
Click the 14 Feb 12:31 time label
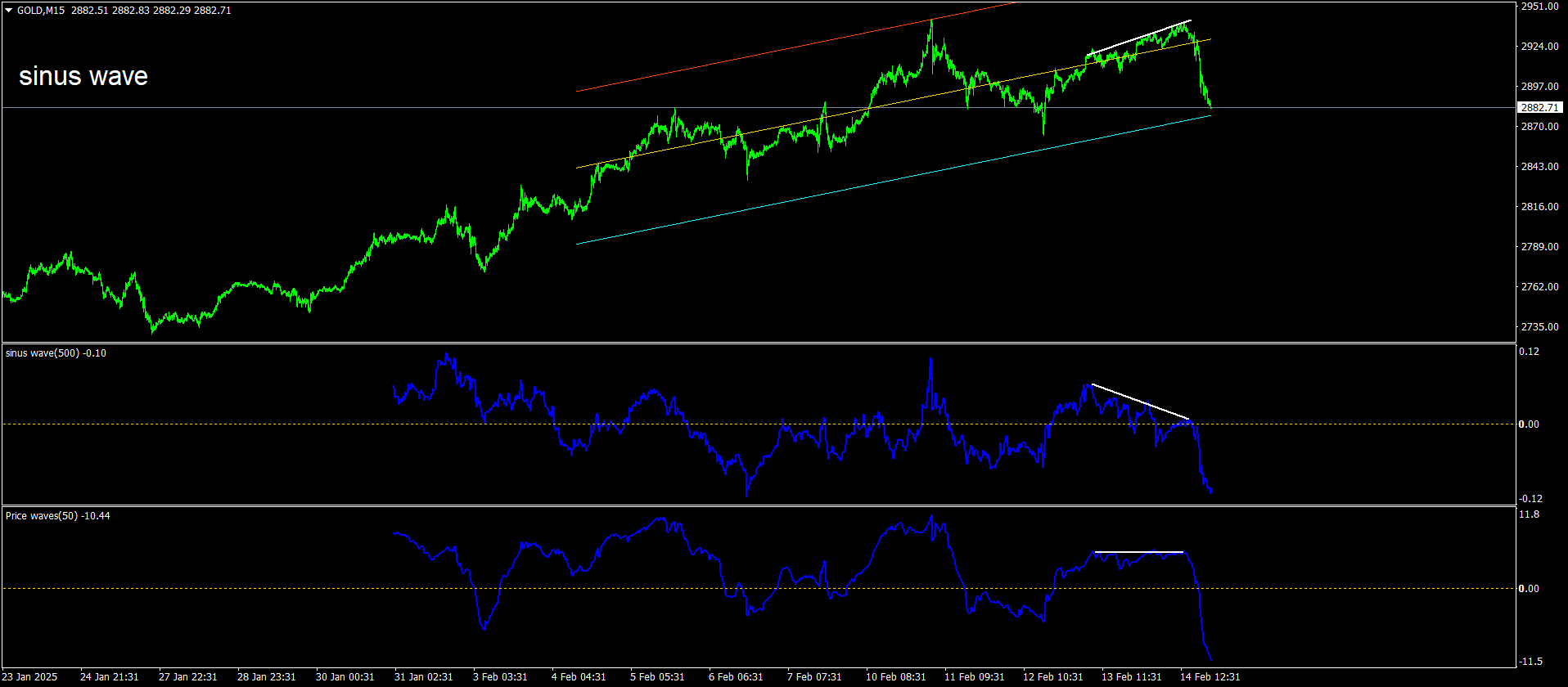pos(1210,677)
